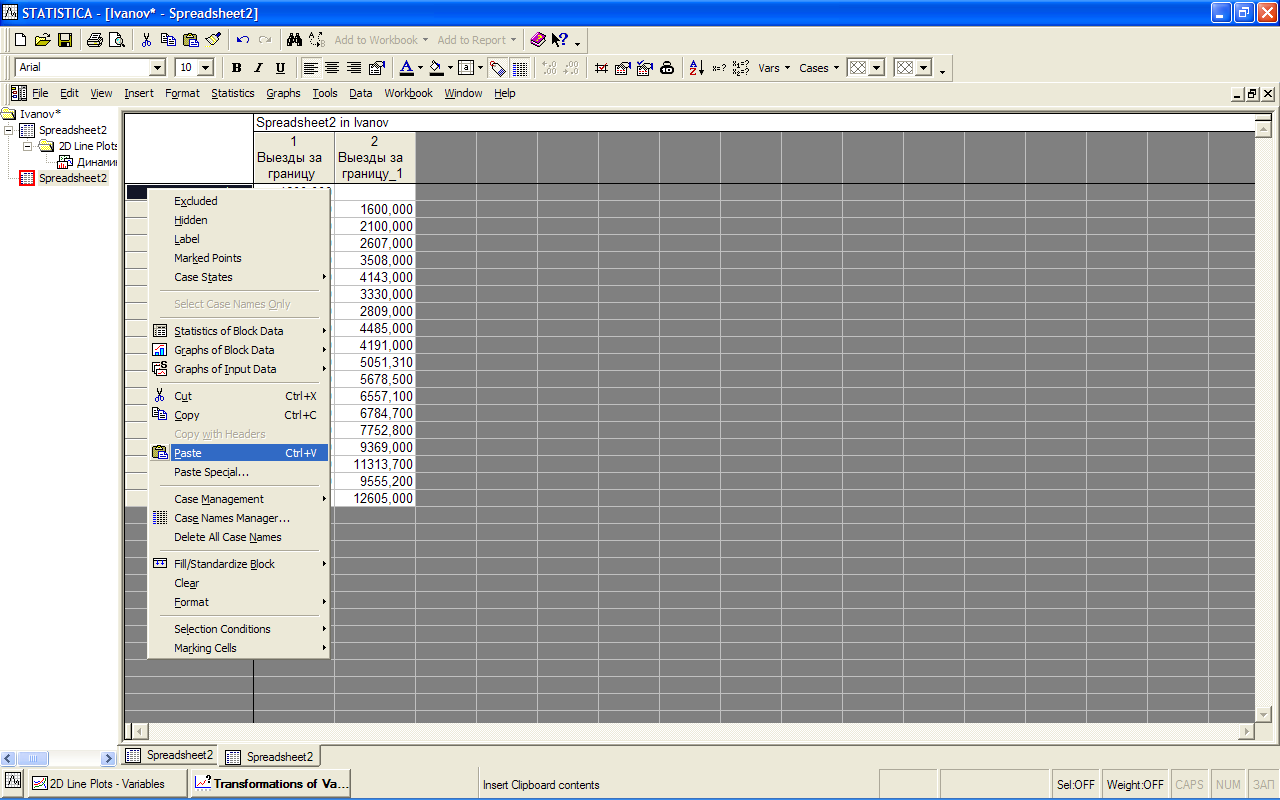Viewport: 1280px width, 800px height.
Task: Click the 2D Line Plots - Variables button
Action: click(107, 784)
